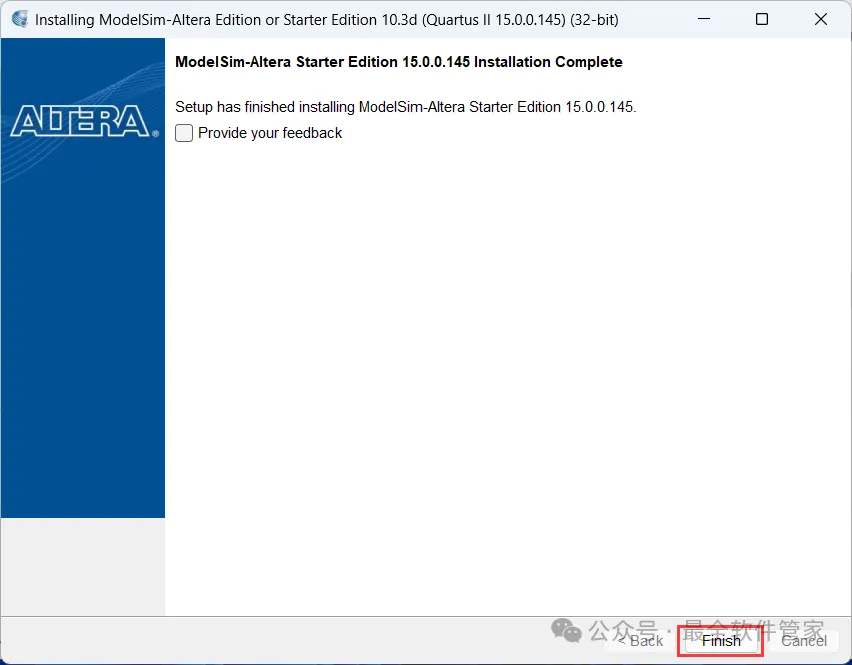
Task: Close the installer window
Action: 820,19
